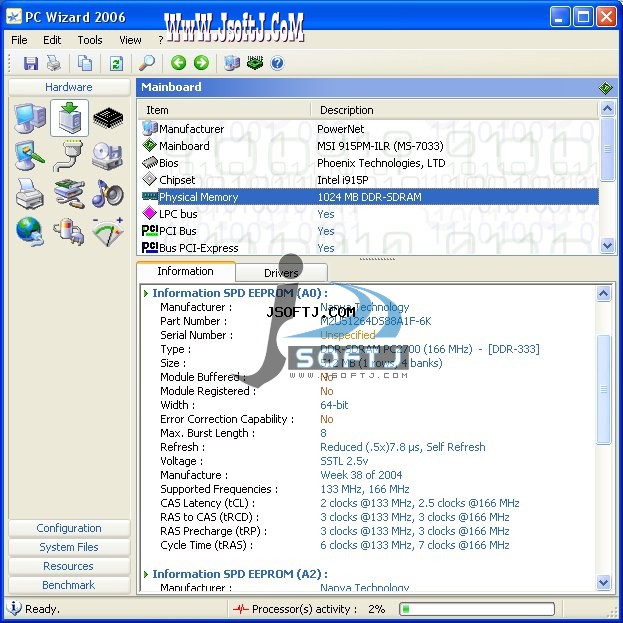This screenshot has width=623, height=623.
Task: Select the System Summary computer icon
Action: click(x=30, y=118)
